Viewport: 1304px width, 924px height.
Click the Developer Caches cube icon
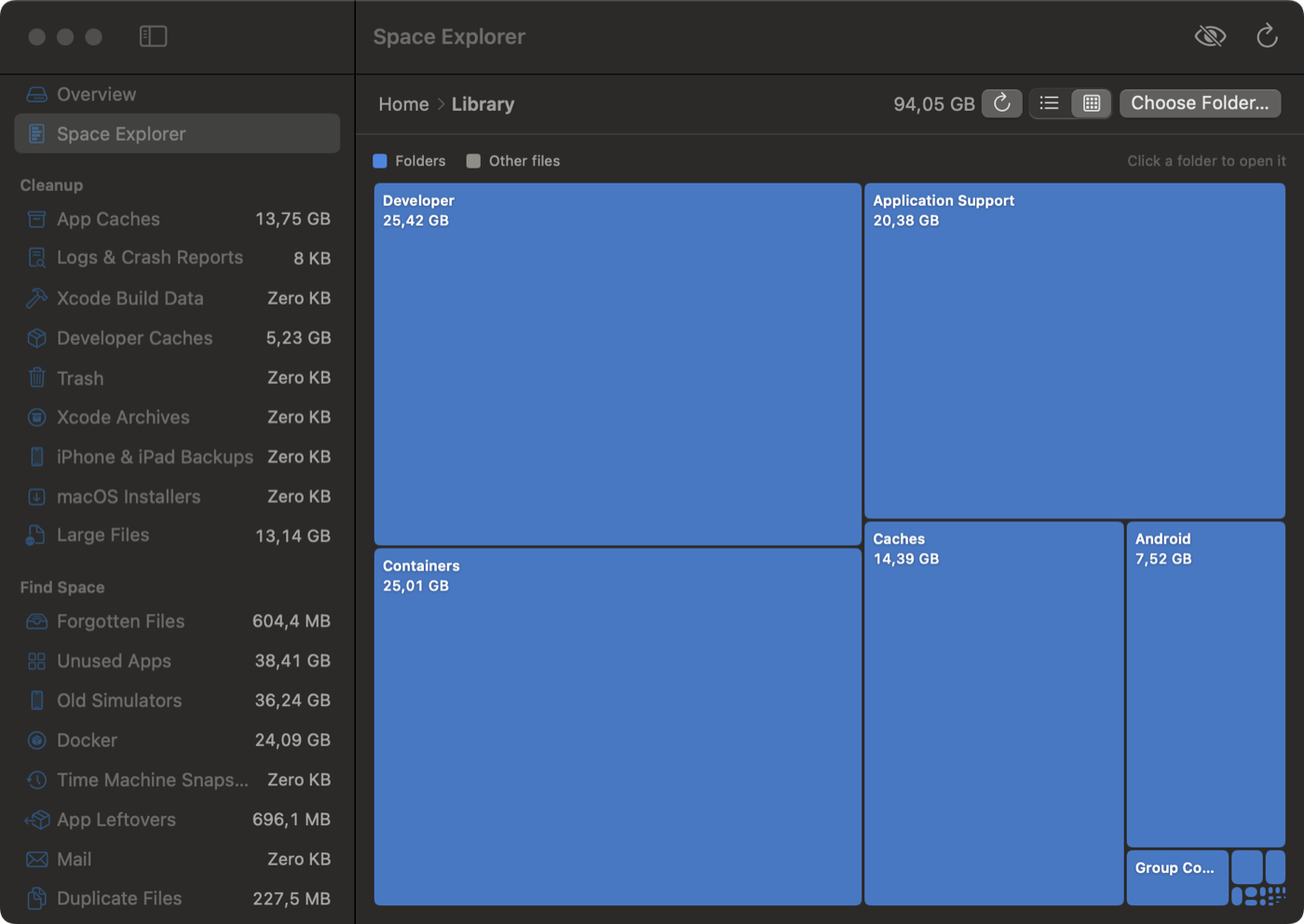point(36,338)
